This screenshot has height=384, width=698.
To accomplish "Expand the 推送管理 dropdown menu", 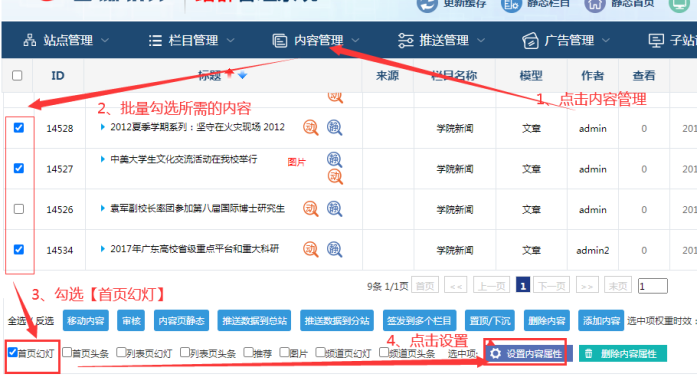I will coord(441,40).
